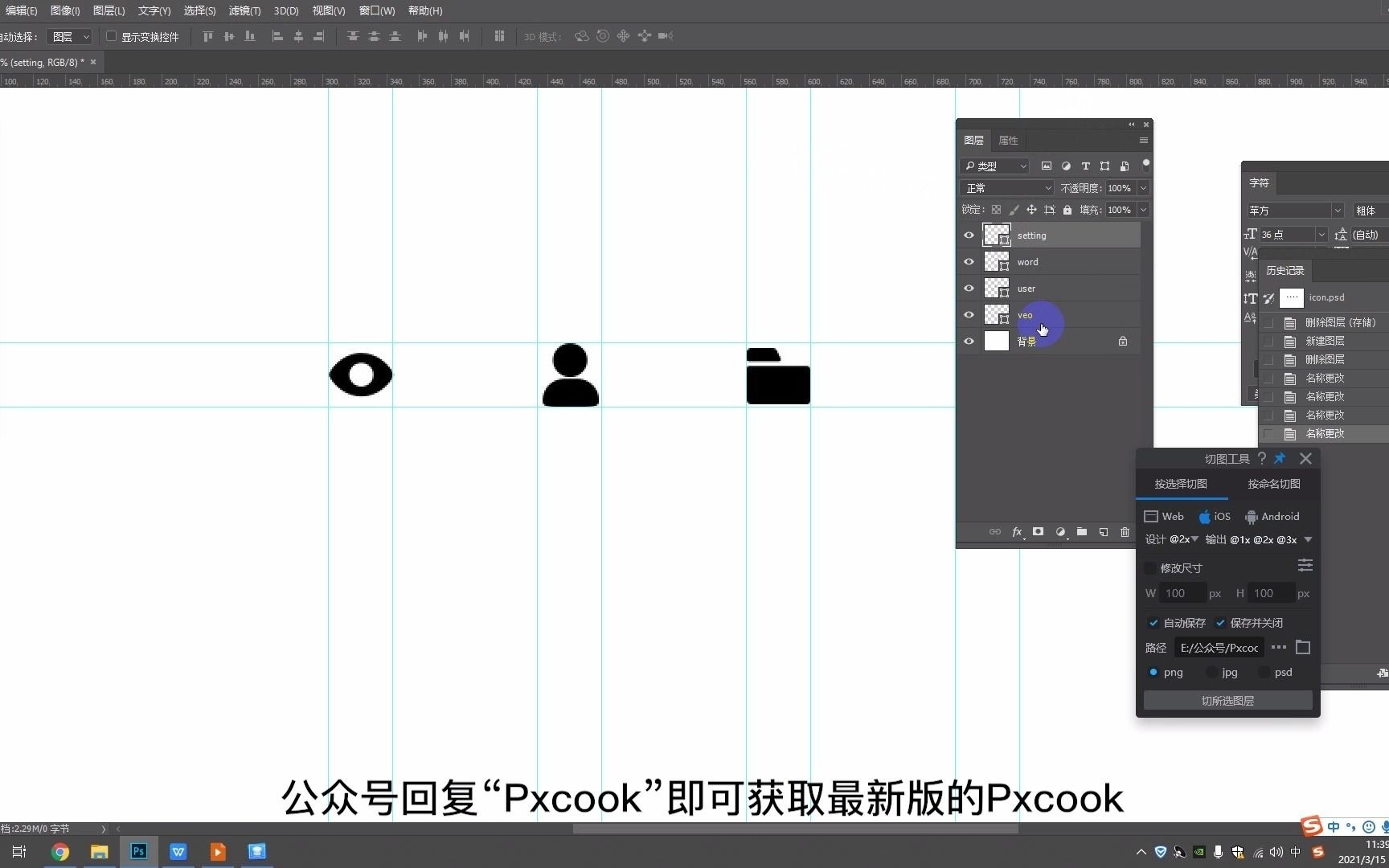Enable 显示变换控件 checkbox
This screenshot has height=868, width=1389.
tap(112, 36)
